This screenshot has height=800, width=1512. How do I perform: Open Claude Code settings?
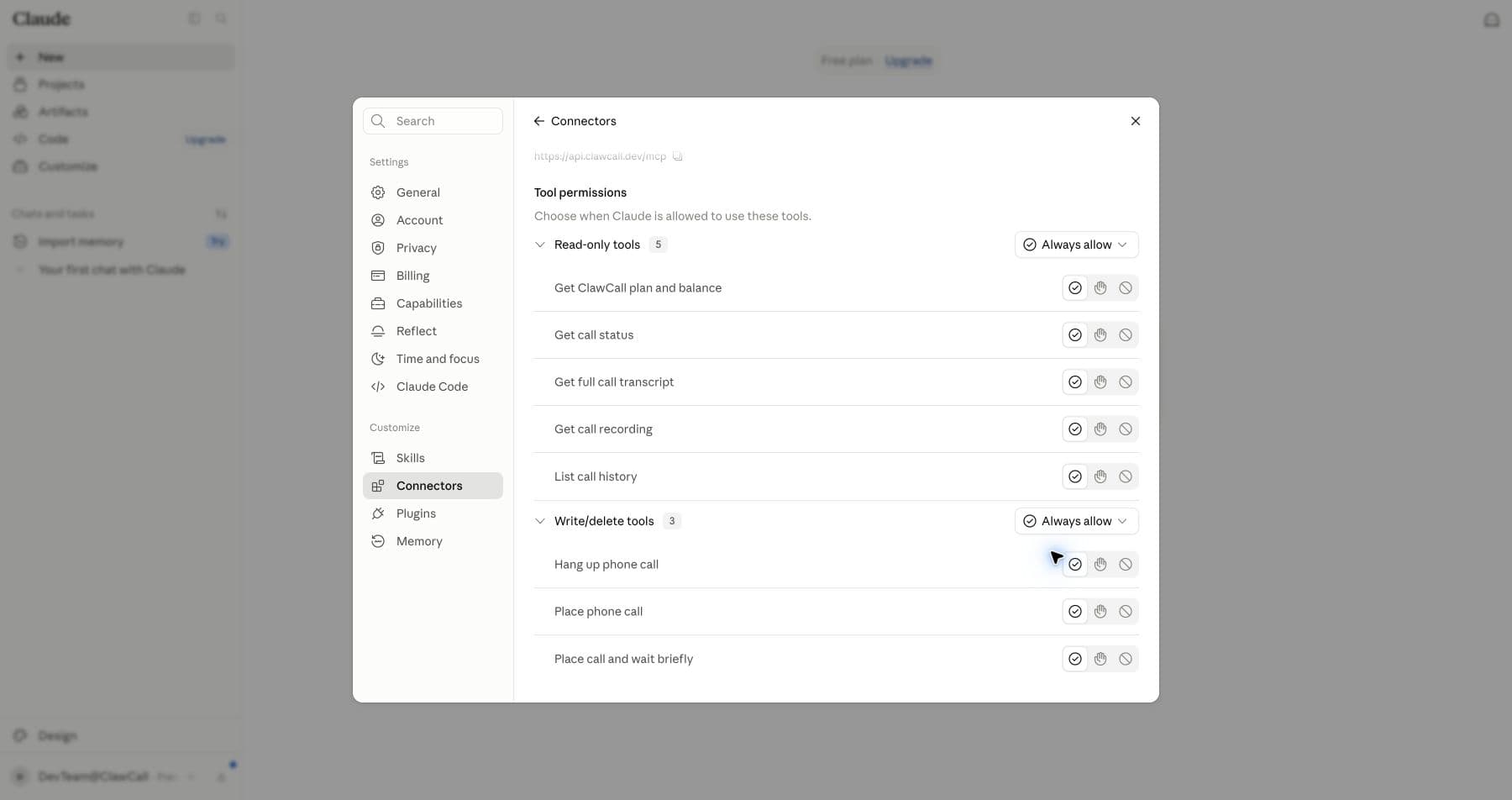click(433, 387)
